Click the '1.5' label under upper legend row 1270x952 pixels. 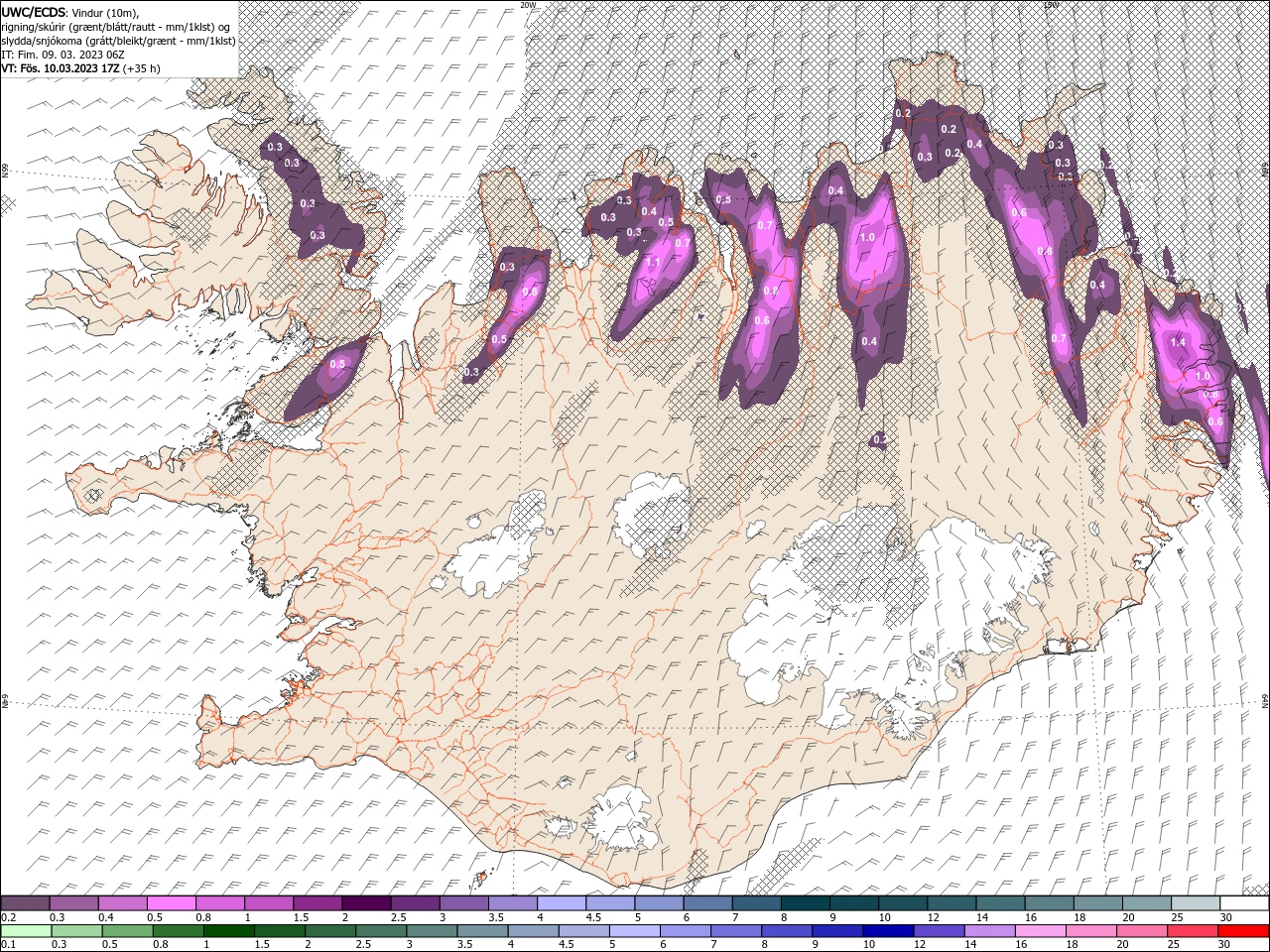(x=300, y=917)
